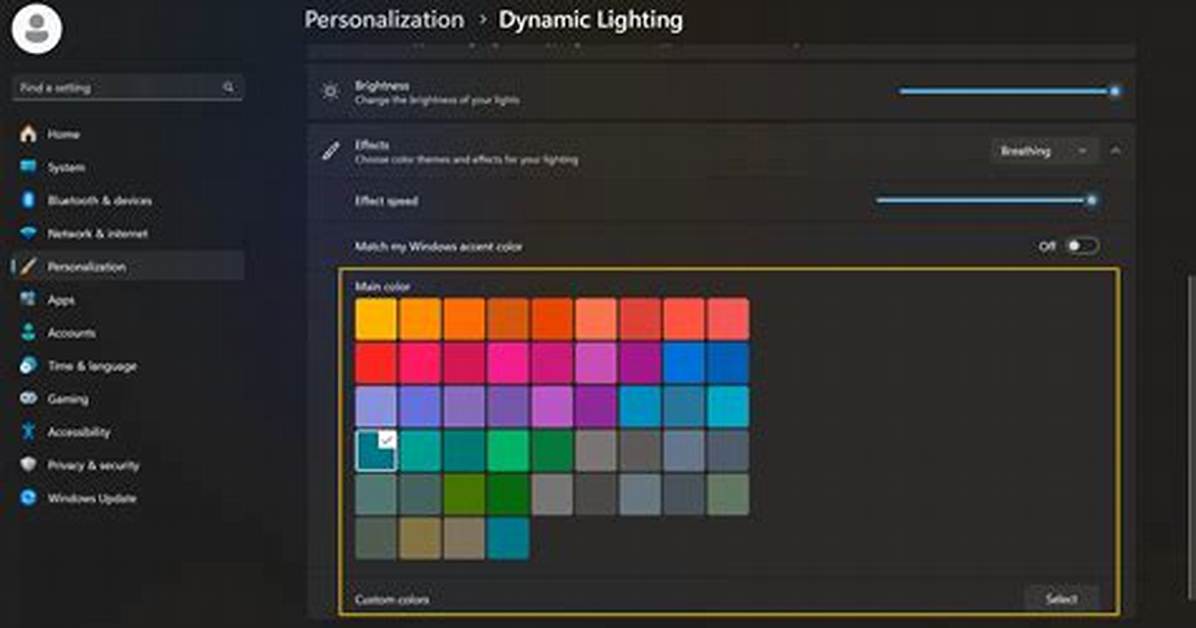Viewport: 1196px width, 628px height.
Task: Click the Accessibility figure icon
Action: point(28,432)
